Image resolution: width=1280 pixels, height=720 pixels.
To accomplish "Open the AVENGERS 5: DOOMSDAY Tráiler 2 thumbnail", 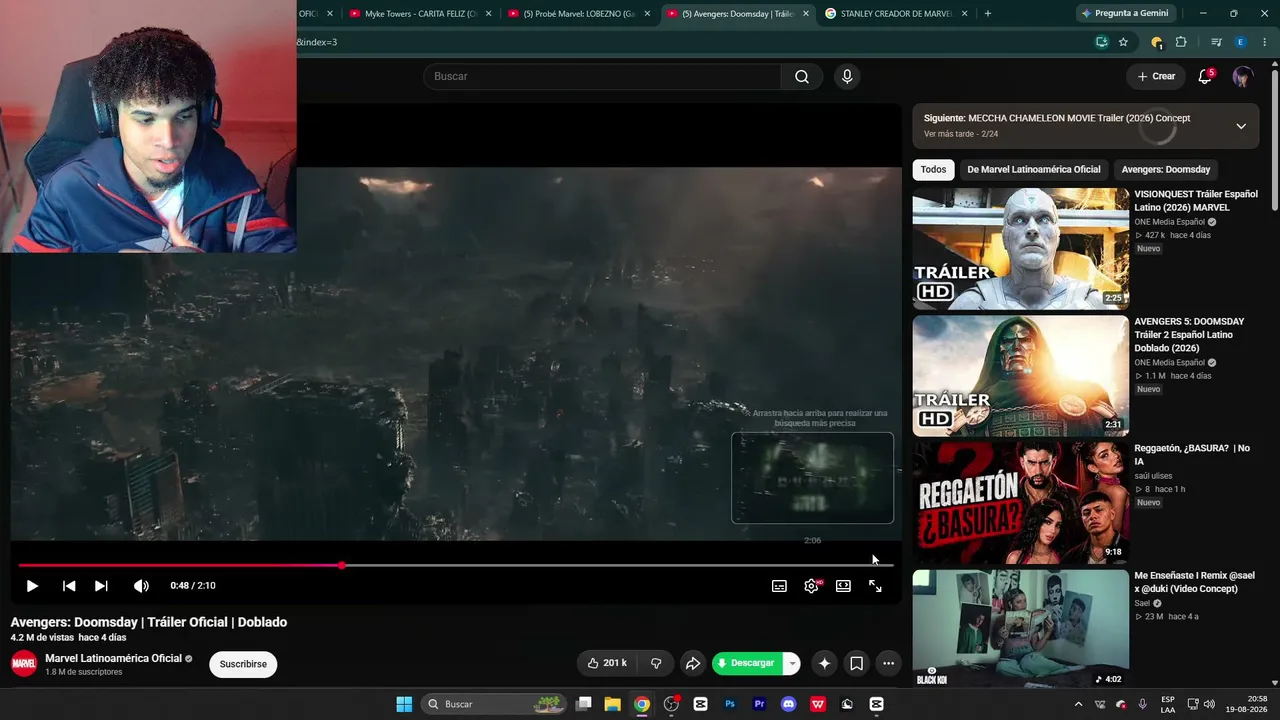I will 1020,376.
